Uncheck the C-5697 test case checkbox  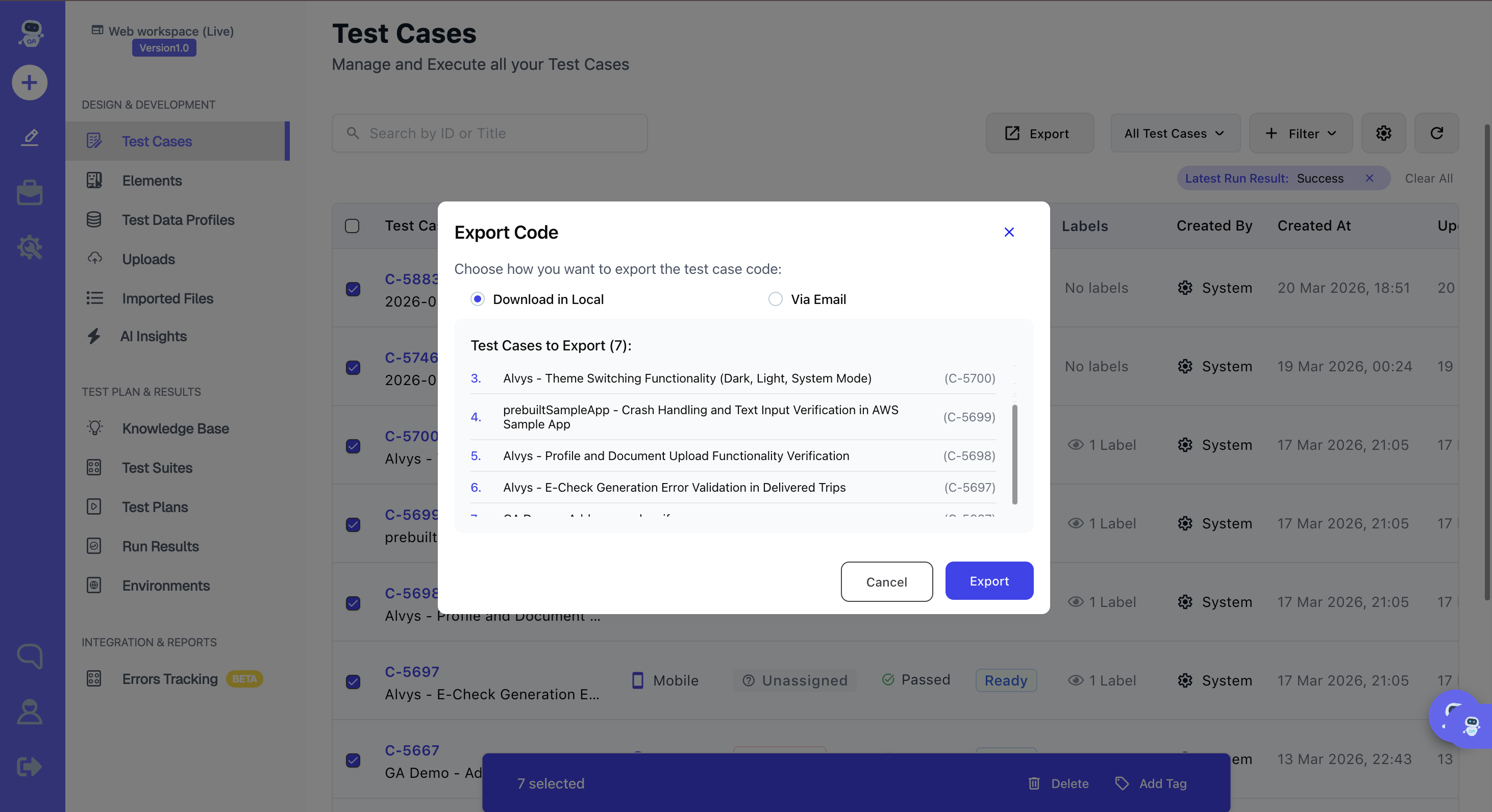coord(353,681)
